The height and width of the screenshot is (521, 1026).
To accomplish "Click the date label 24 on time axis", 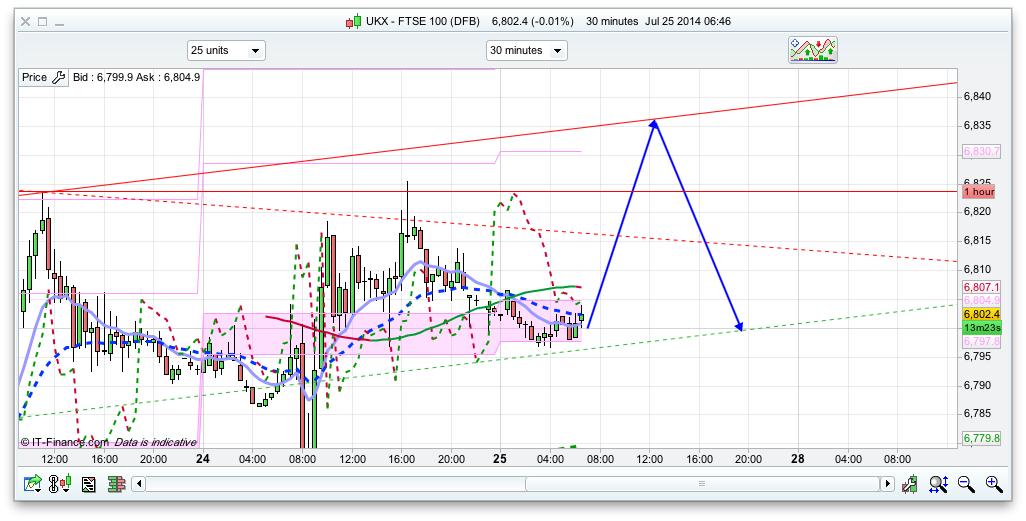I will pyautogui.click(x=203, y=459).
